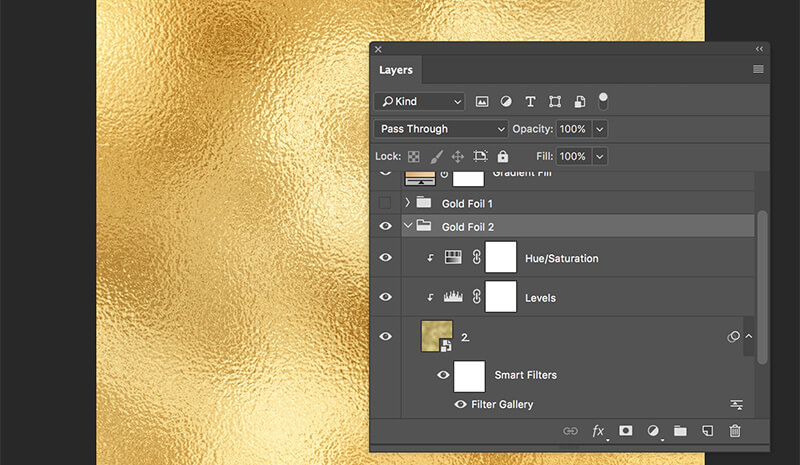Screen dimensions: 800x465
Task: Click the Lock all padlock icon
Action: pos(503,157)
